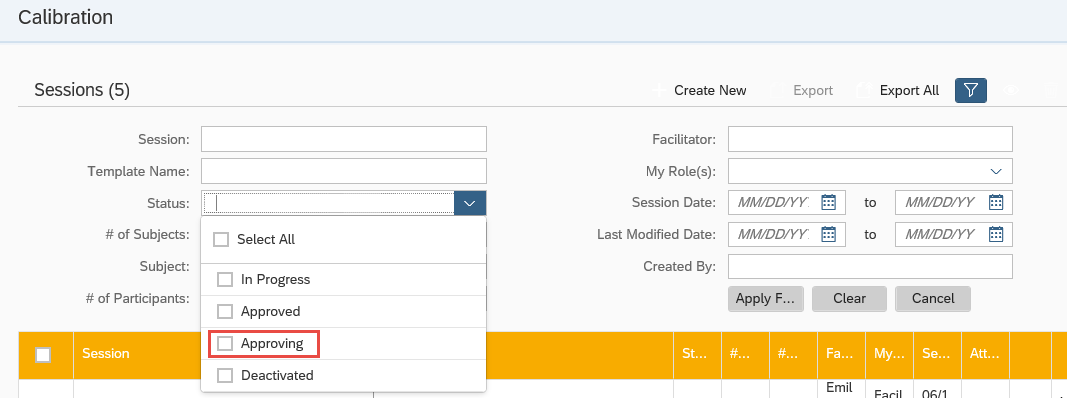1067x398 pixels.
Task: Click the Status combo text box
Action: pyautogui.click(x=328, y=203)
